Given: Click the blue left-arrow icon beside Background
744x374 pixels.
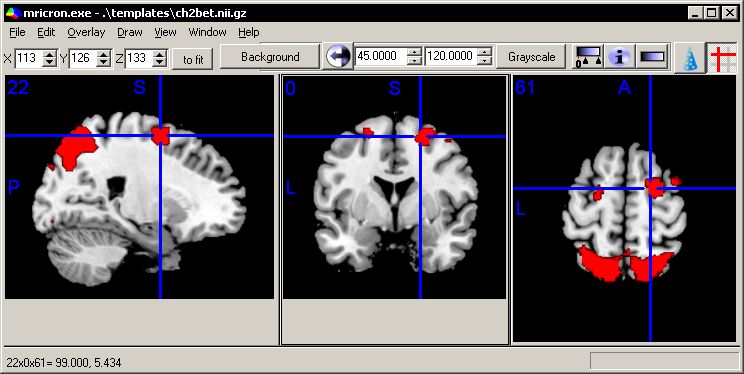Looking at the screenshot, I should point(338,56).
